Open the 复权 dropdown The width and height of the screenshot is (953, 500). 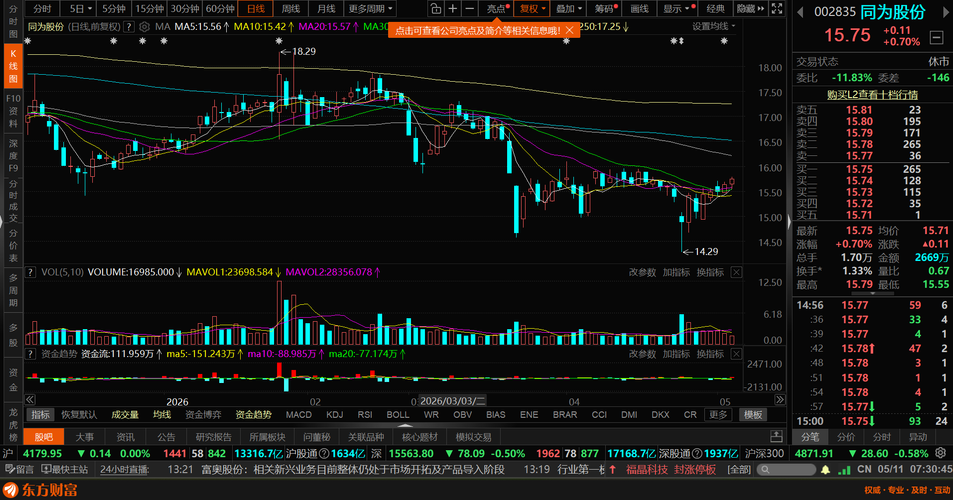[532, 9]
